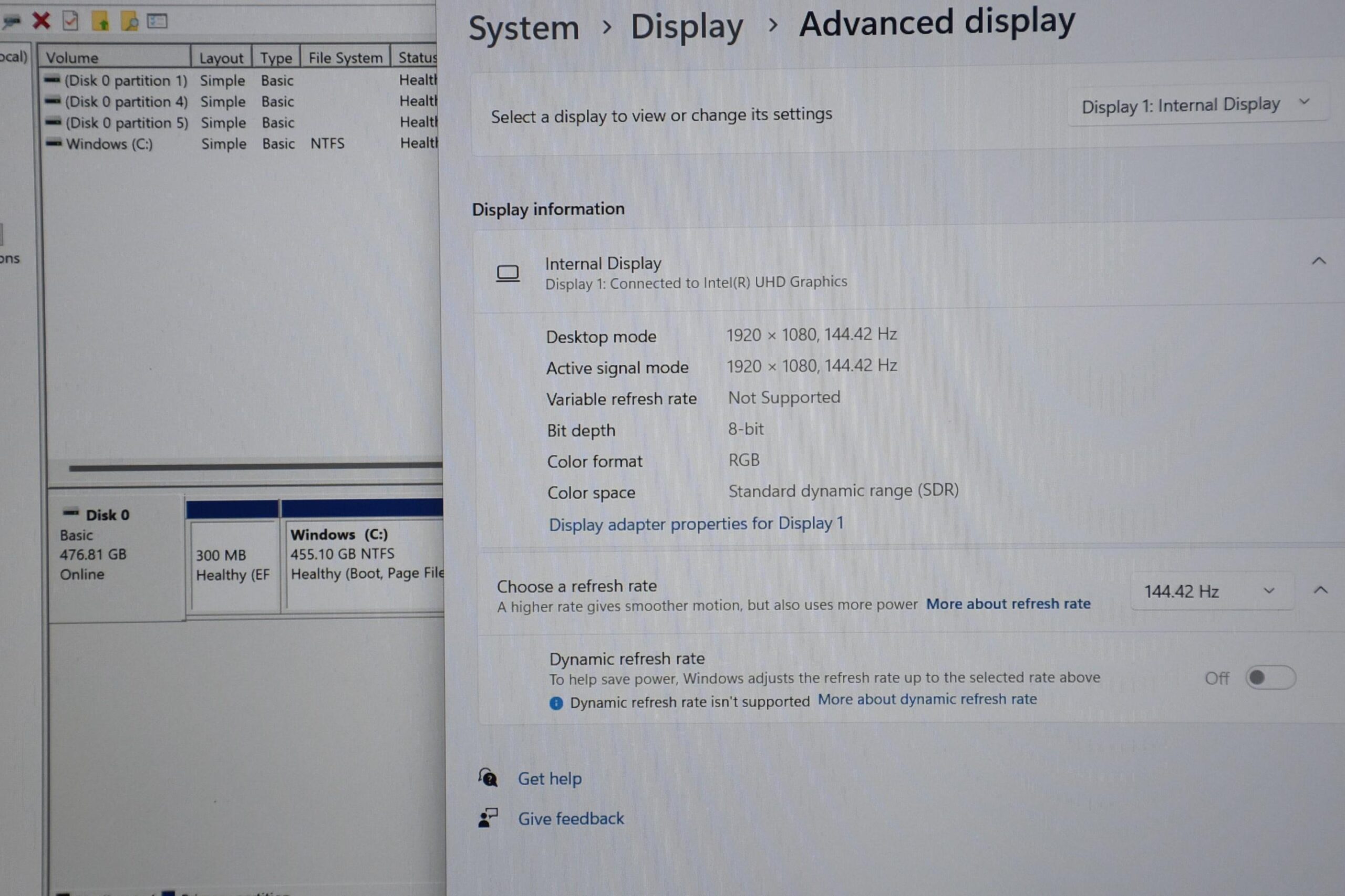The height and width of the screenshot is (896, 1345).
Task: Click the "Online" status under Disk 0
Action: 82,574
